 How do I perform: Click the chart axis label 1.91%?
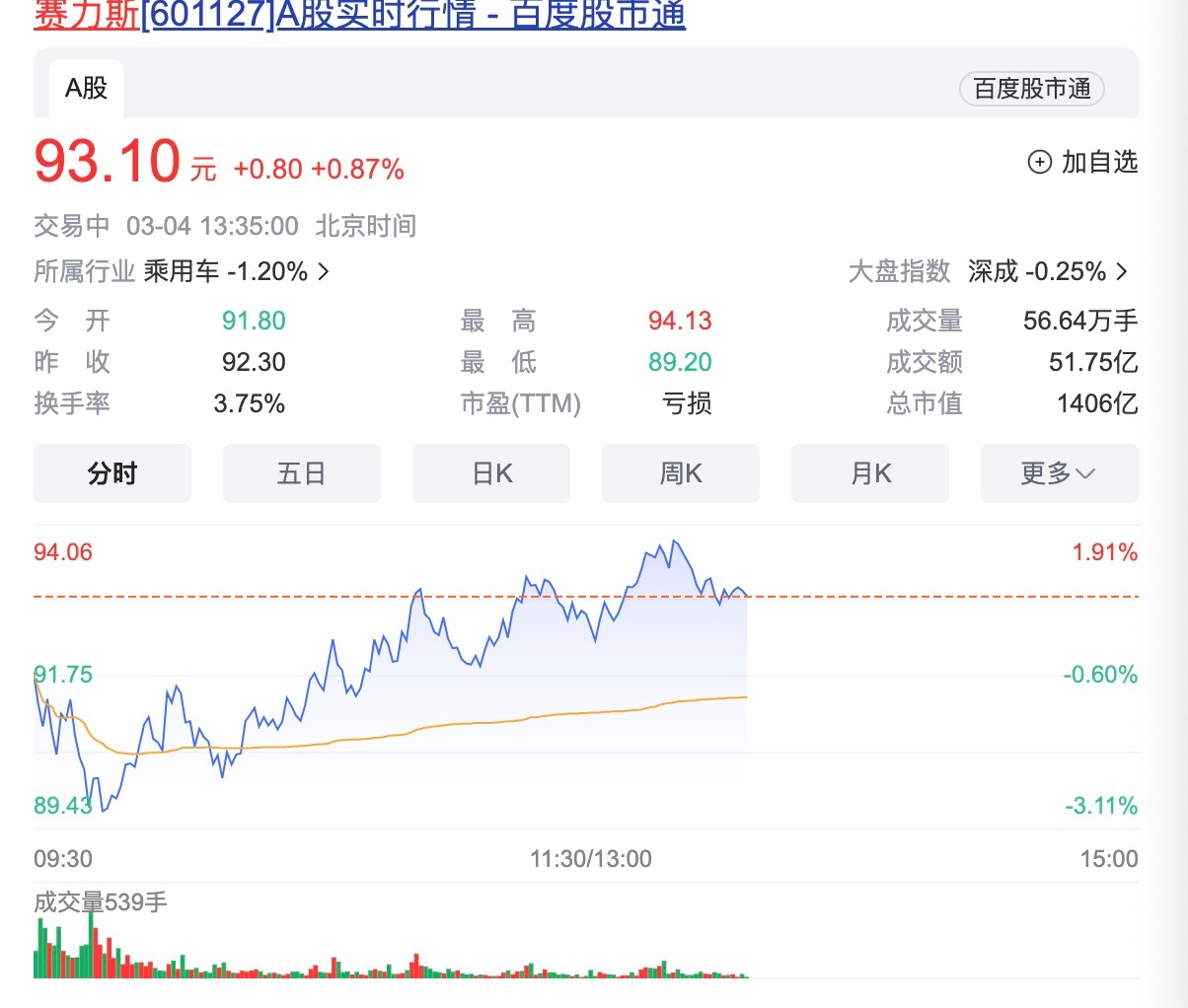click(1105, 552)
